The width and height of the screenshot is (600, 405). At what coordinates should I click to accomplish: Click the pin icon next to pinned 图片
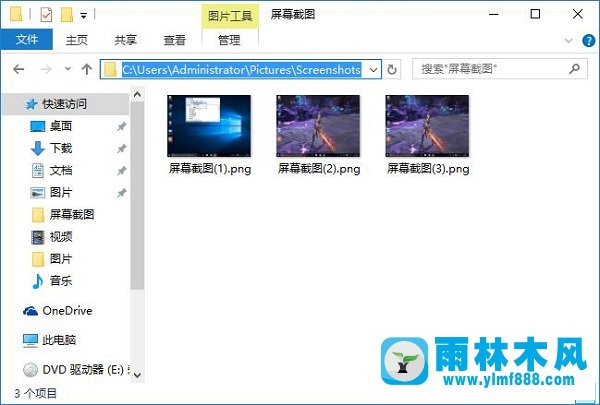pyautogui.click(x=122, y=193)
